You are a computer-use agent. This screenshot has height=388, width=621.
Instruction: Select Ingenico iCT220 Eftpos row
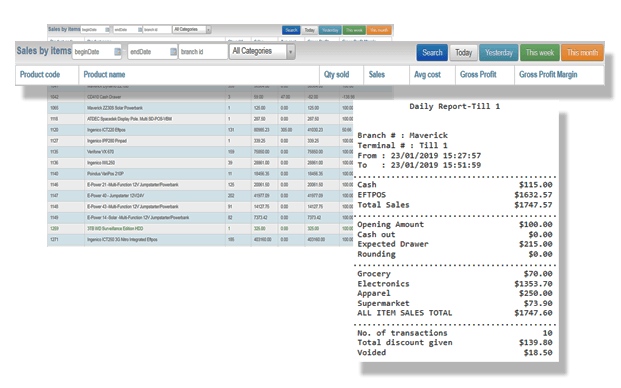click(200, 130)
